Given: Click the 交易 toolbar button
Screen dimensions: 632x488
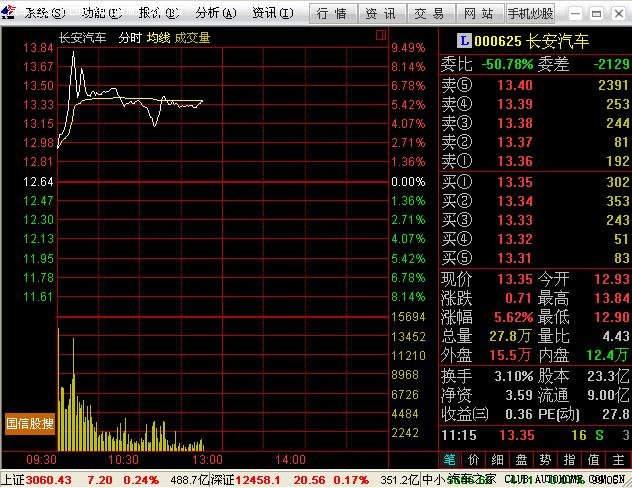Looking at the screenshot, I should point(431,14).
